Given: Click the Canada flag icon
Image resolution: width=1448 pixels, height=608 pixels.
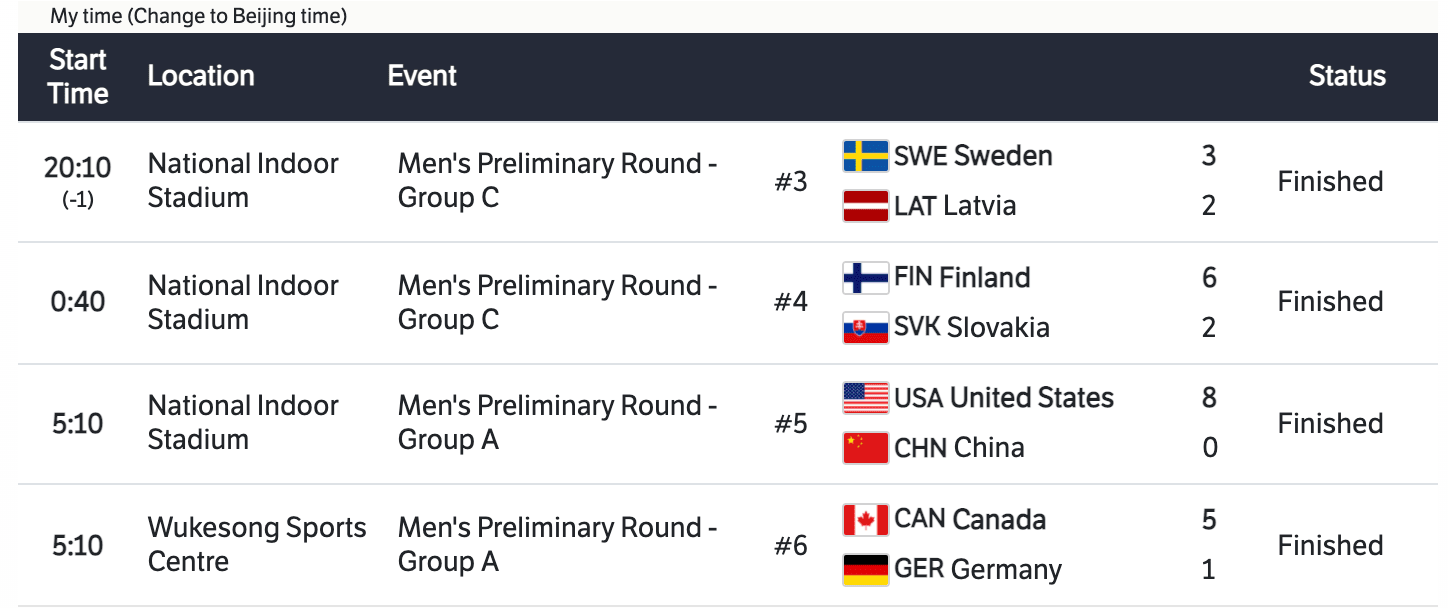Looking at the screenshot, I should click(865, 520).
